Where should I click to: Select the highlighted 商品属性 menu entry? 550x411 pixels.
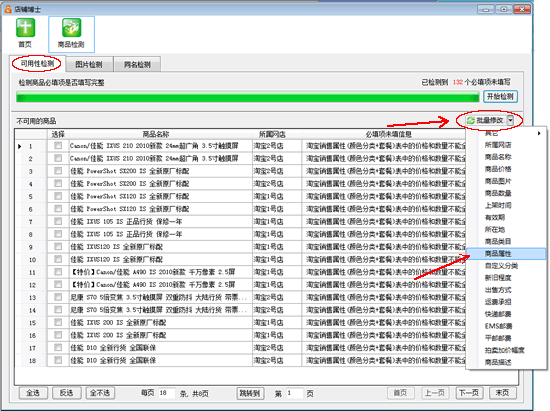506,254
